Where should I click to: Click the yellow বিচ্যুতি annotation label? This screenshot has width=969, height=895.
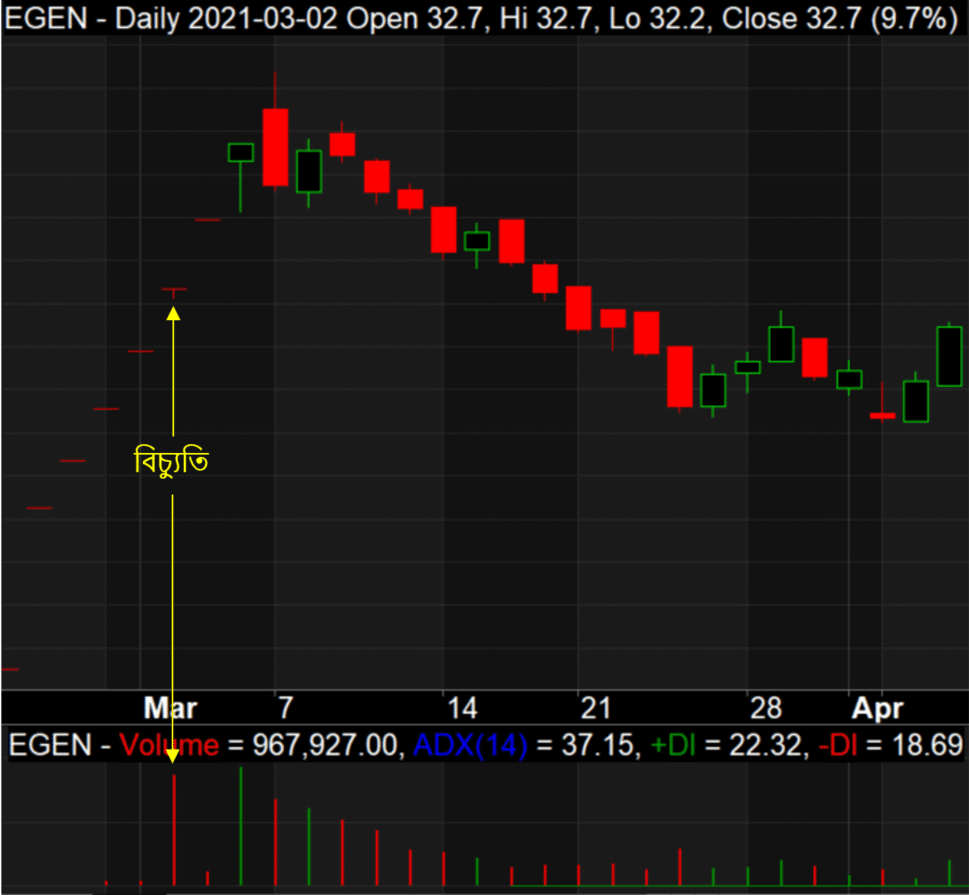click(x=171, y=462)
